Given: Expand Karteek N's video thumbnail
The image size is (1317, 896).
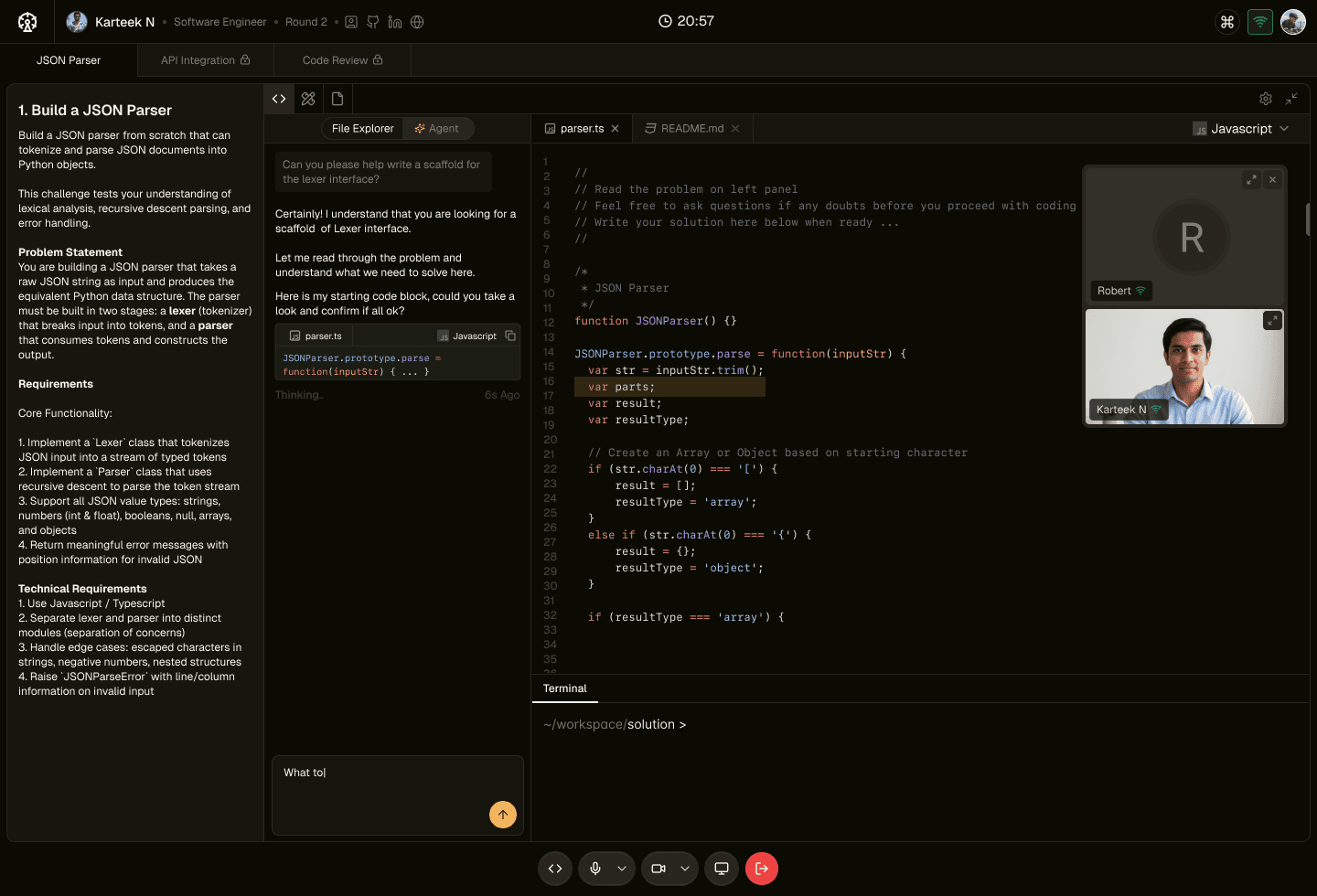Looking at the screenshot, I should pos(1272,320).
